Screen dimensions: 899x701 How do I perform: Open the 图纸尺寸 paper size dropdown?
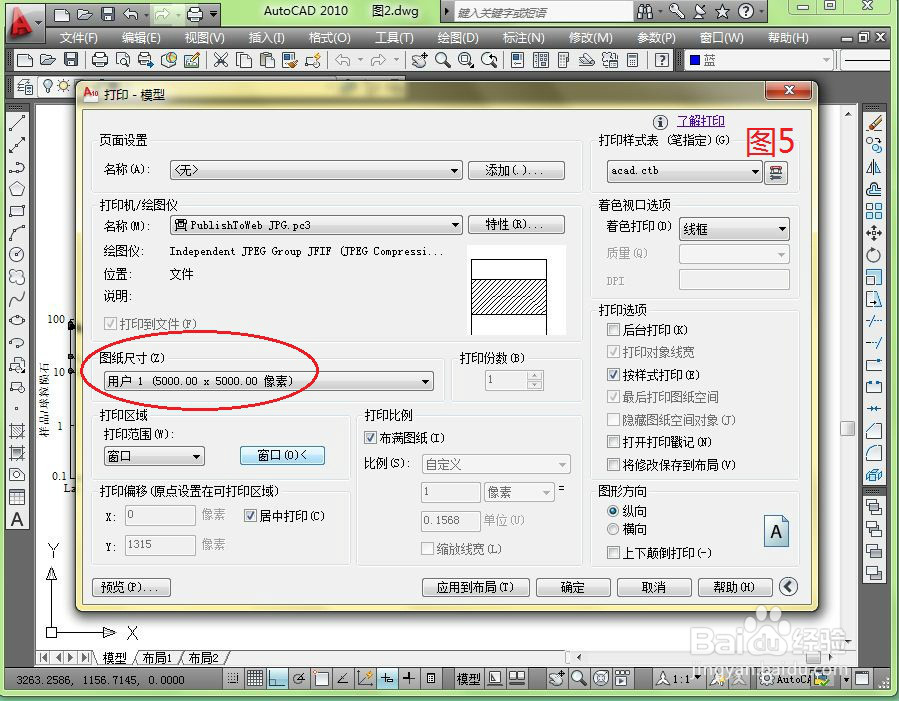pyautogui.click(x=425, y=381)
